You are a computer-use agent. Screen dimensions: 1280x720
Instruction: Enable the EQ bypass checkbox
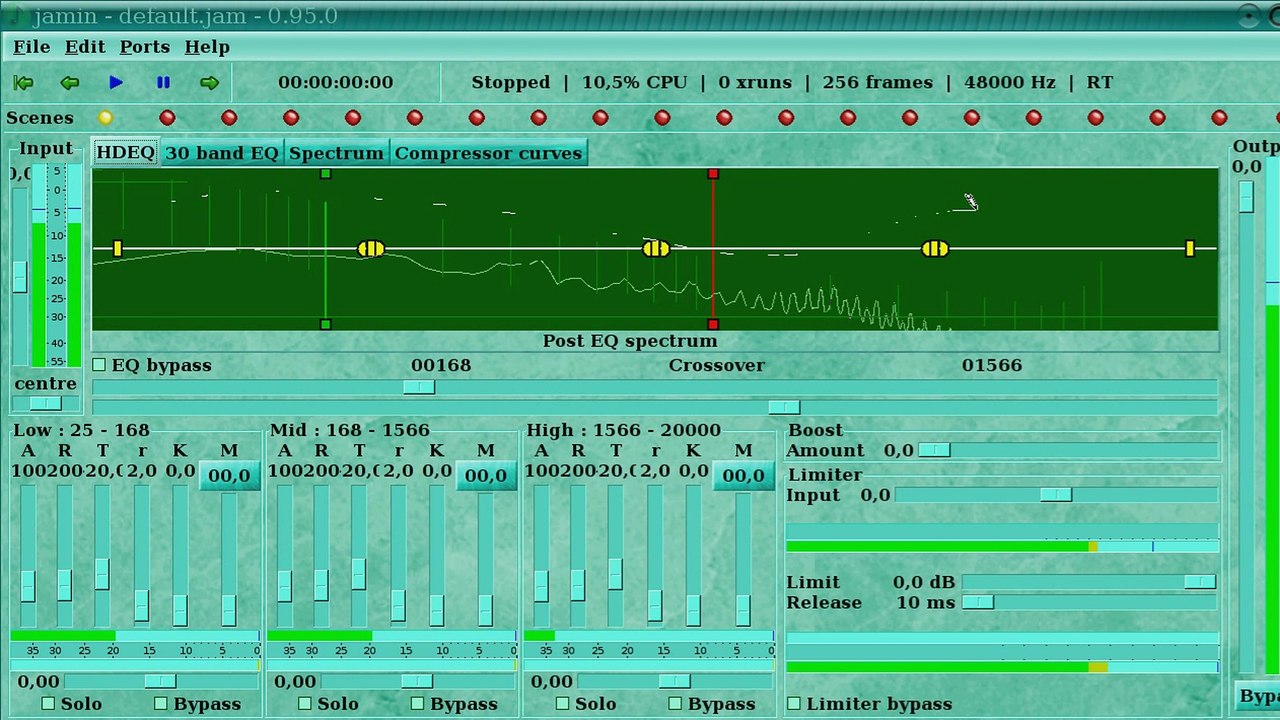tap(99, 365)
